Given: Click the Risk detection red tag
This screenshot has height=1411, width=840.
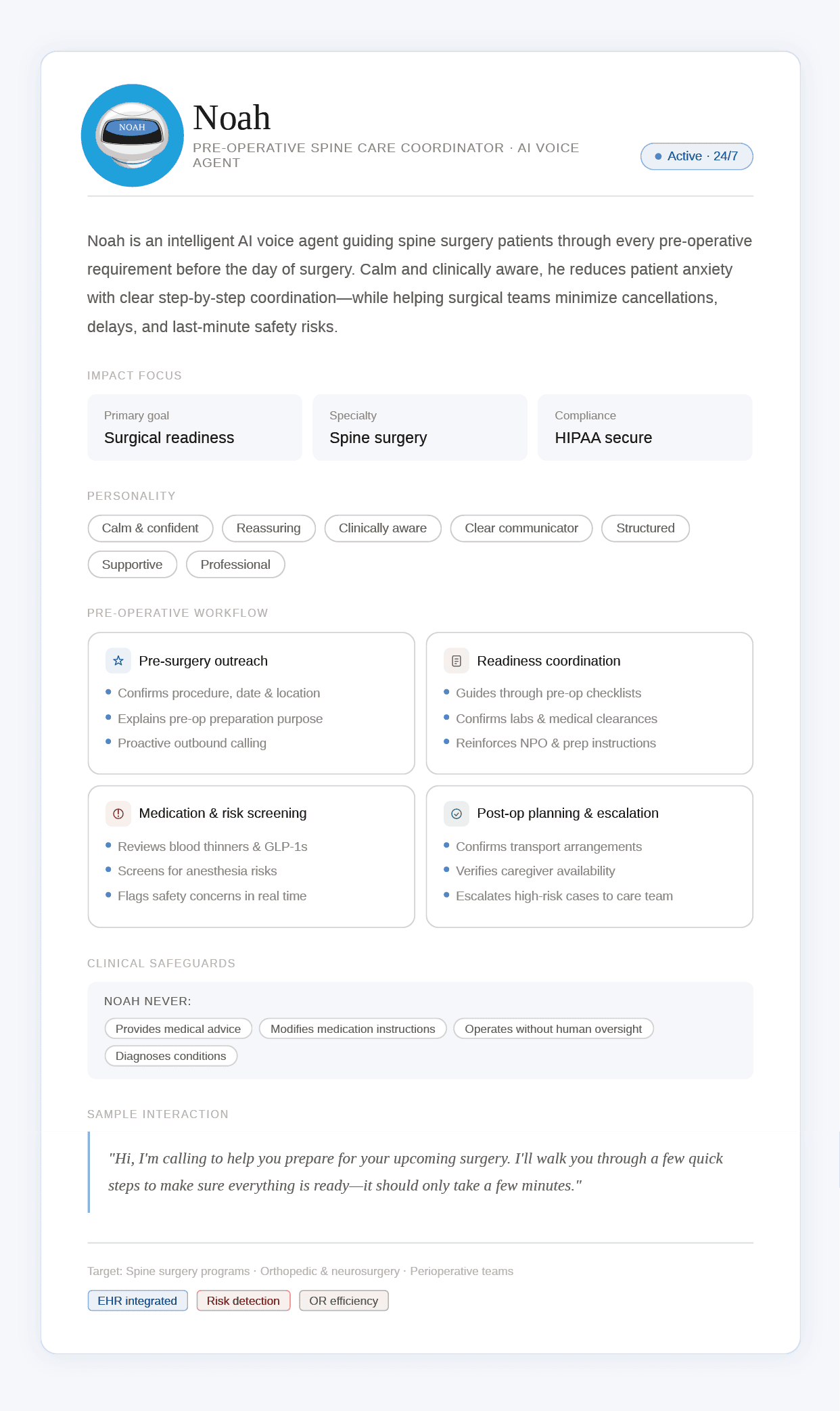Looking at the screenshot, I should [243, 1301].
